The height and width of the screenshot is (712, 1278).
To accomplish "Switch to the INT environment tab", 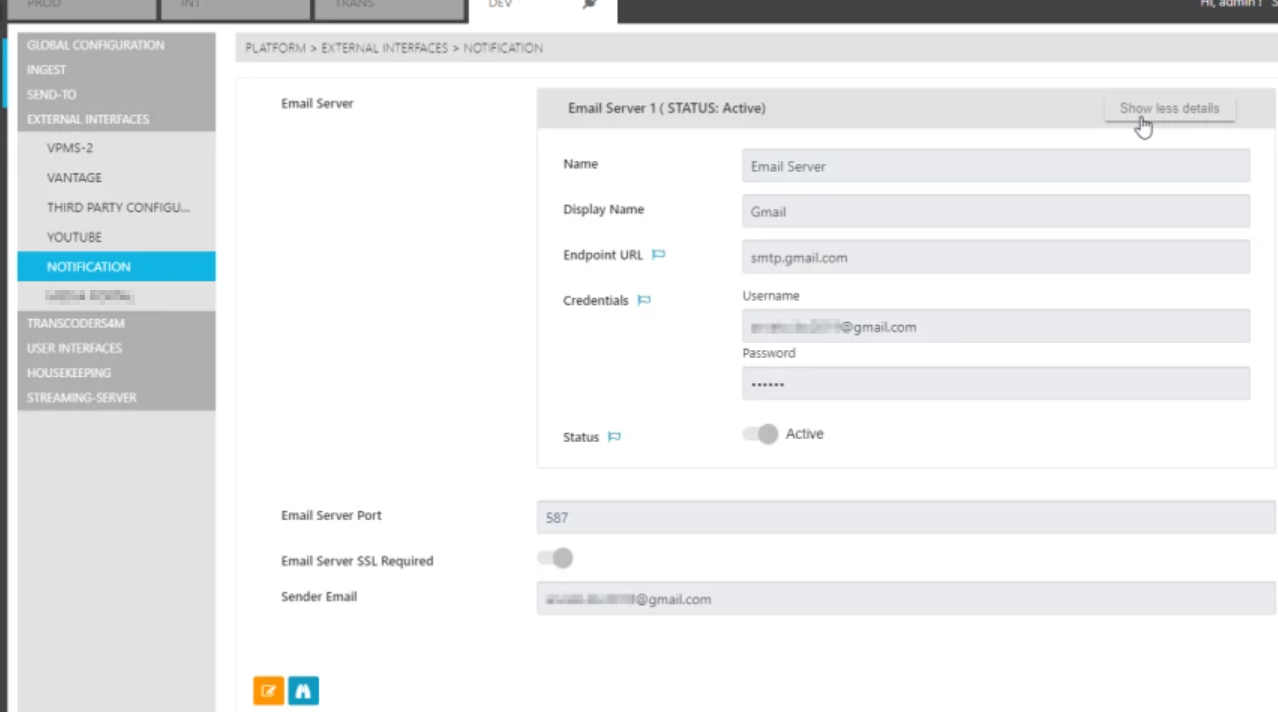I will pyautogui.click(x=235, y=6).
